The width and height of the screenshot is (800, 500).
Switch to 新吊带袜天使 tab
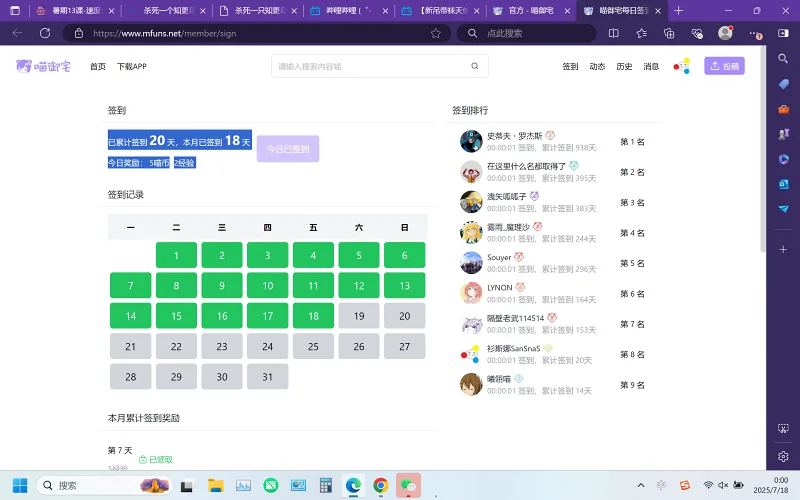tap(440, 10)
